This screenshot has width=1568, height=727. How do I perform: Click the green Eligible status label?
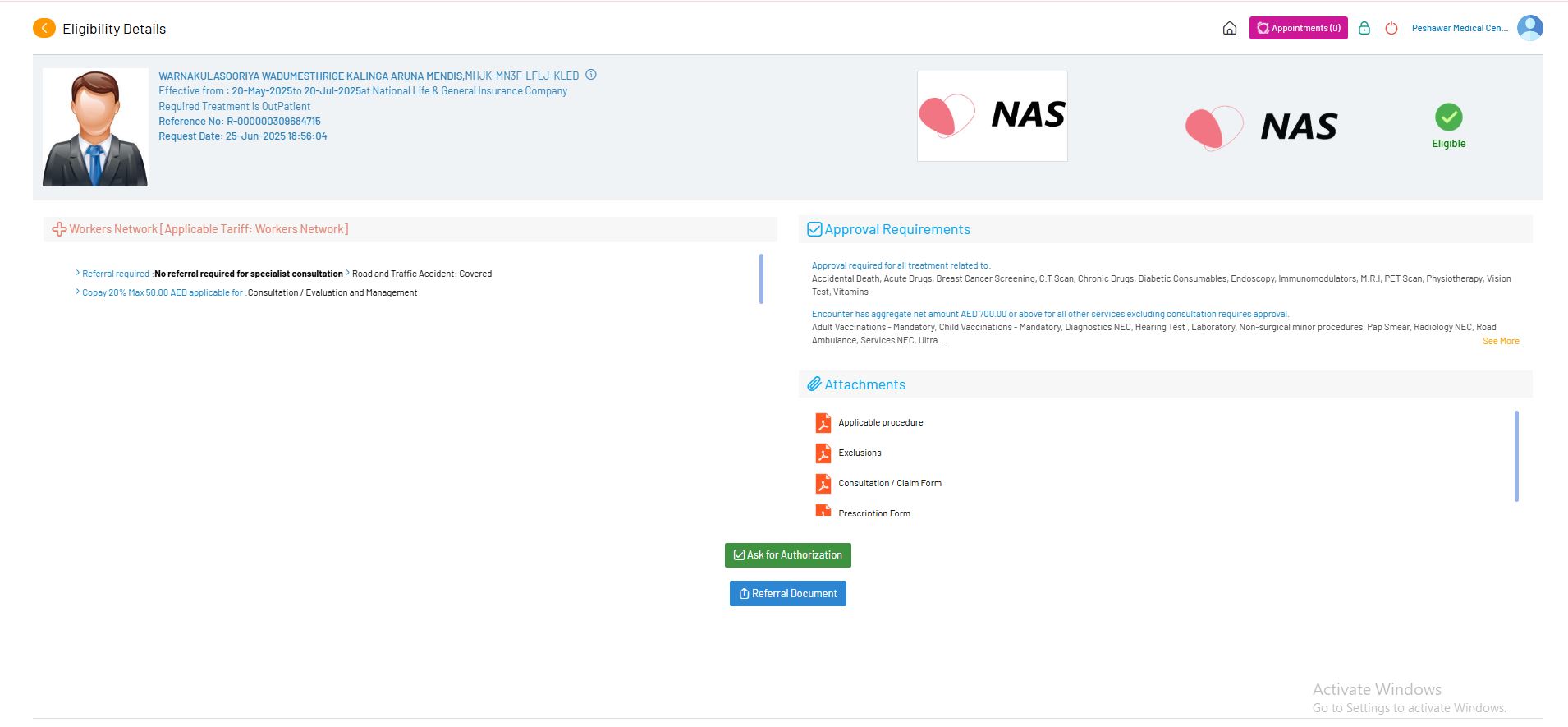tap(1449, 144)
